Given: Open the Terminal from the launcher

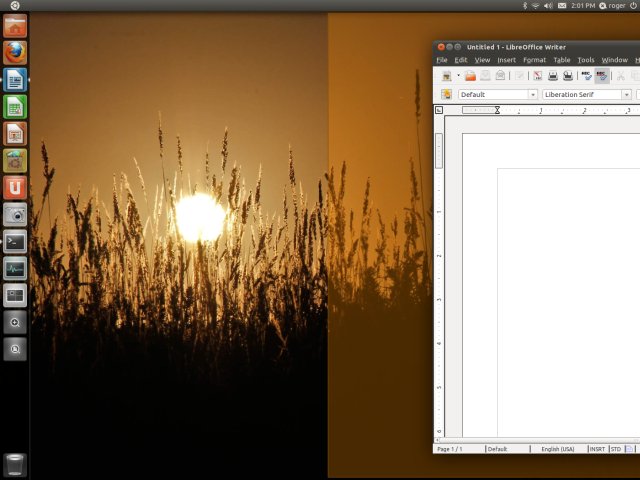Looking at the screenshot, I should pos(15,241).
